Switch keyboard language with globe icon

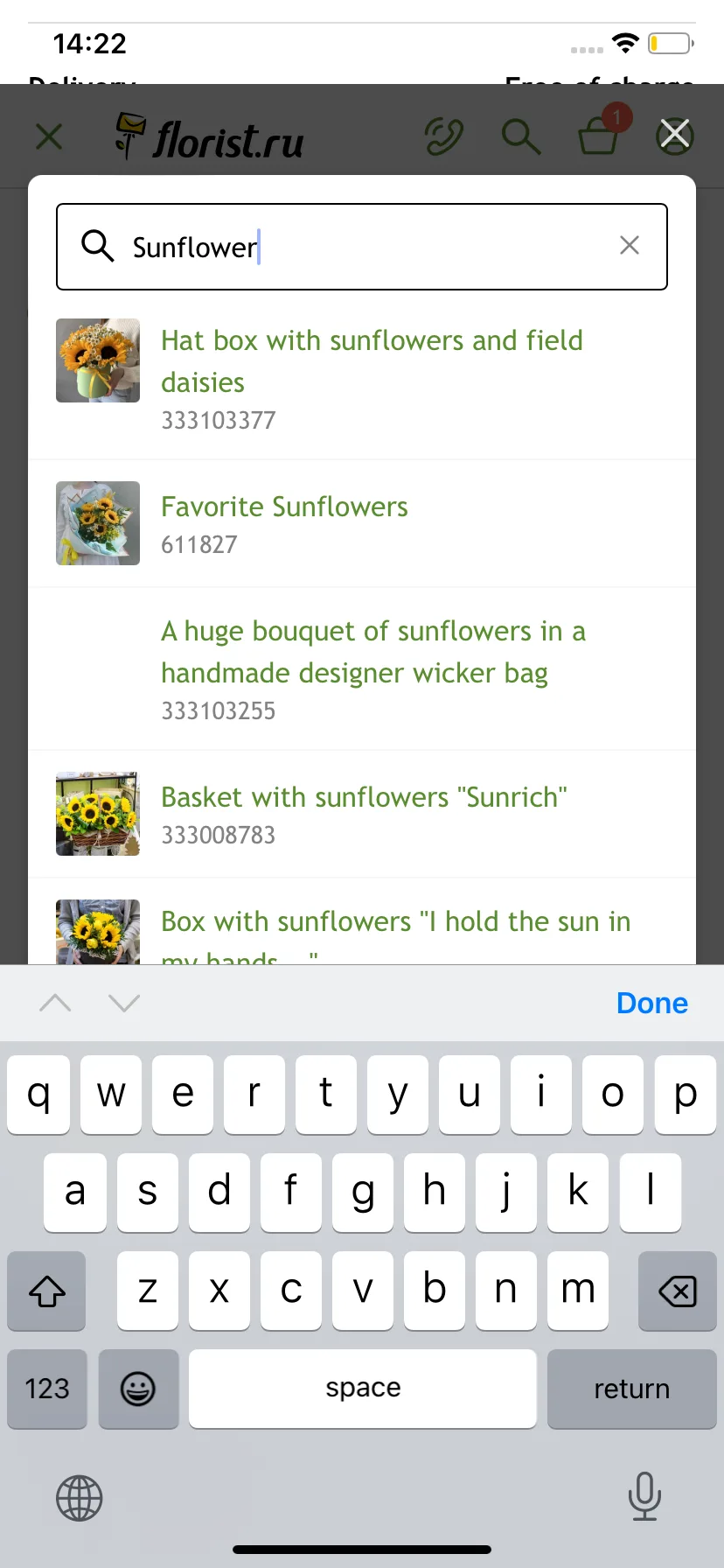coord(80,1498)
